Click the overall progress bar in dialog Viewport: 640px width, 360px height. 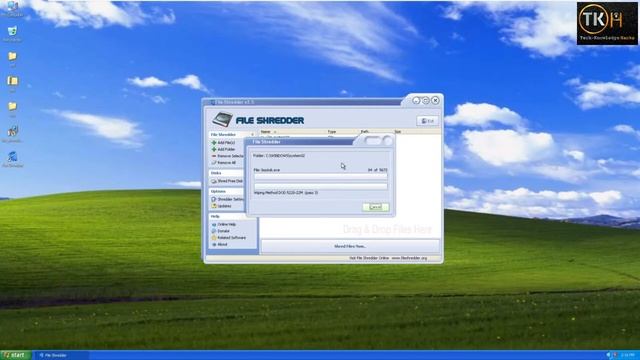tap(320, 187)
